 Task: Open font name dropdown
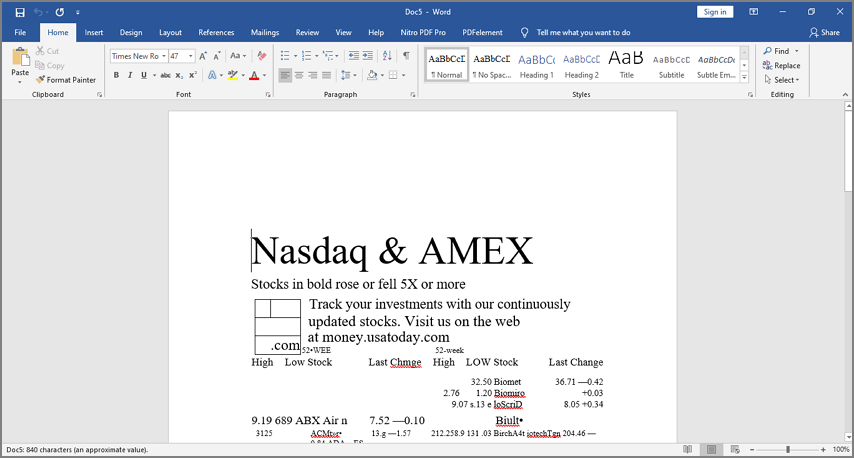[x=163, y=56]
